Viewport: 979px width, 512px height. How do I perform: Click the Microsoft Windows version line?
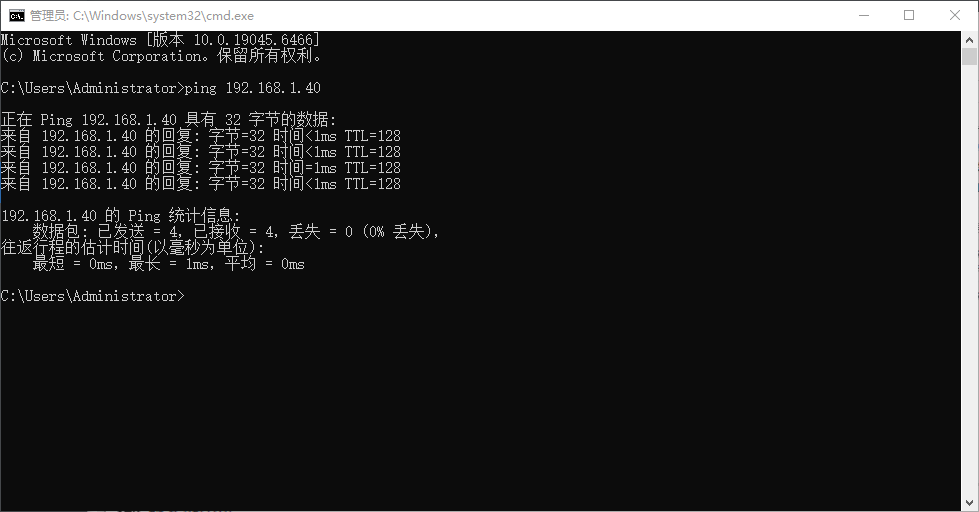[x=160, y=40]
